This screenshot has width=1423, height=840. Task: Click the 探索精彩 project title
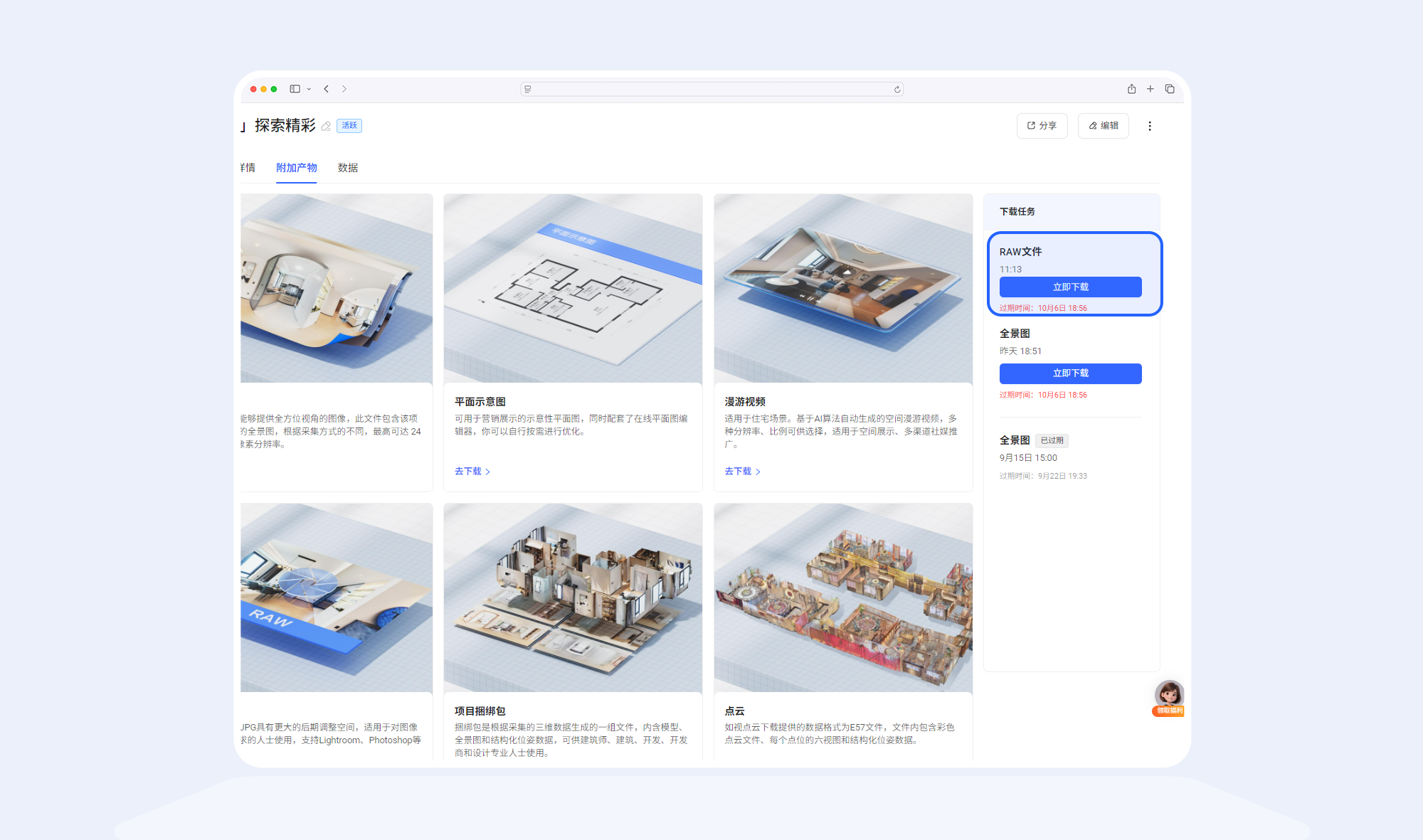(285, 126)
